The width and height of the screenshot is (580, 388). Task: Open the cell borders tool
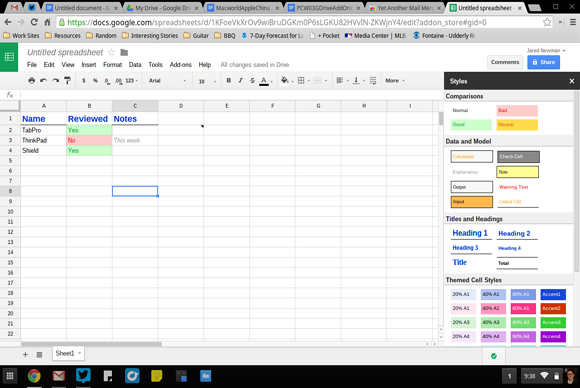(303, 80)
